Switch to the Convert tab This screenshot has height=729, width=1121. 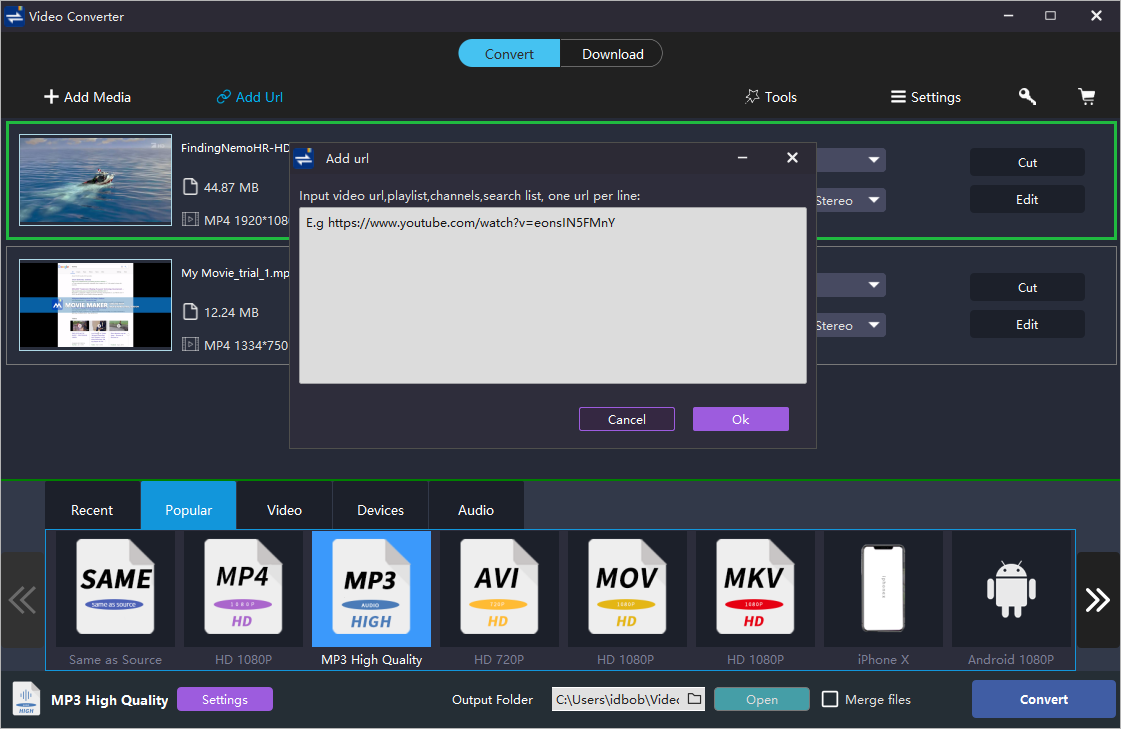(x=509, y=54)
